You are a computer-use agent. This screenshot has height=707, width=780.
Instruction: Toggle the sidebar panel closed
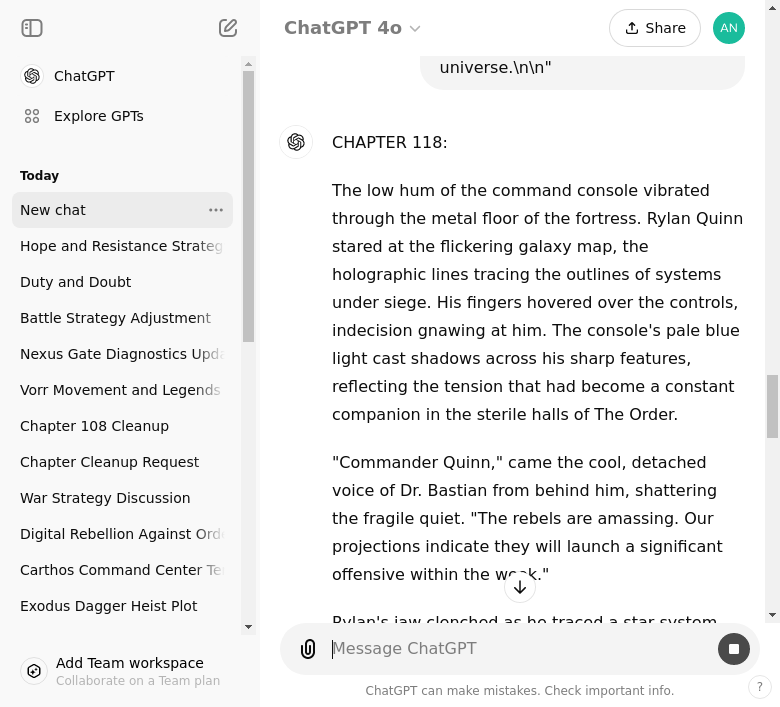[x=32, y=28]
